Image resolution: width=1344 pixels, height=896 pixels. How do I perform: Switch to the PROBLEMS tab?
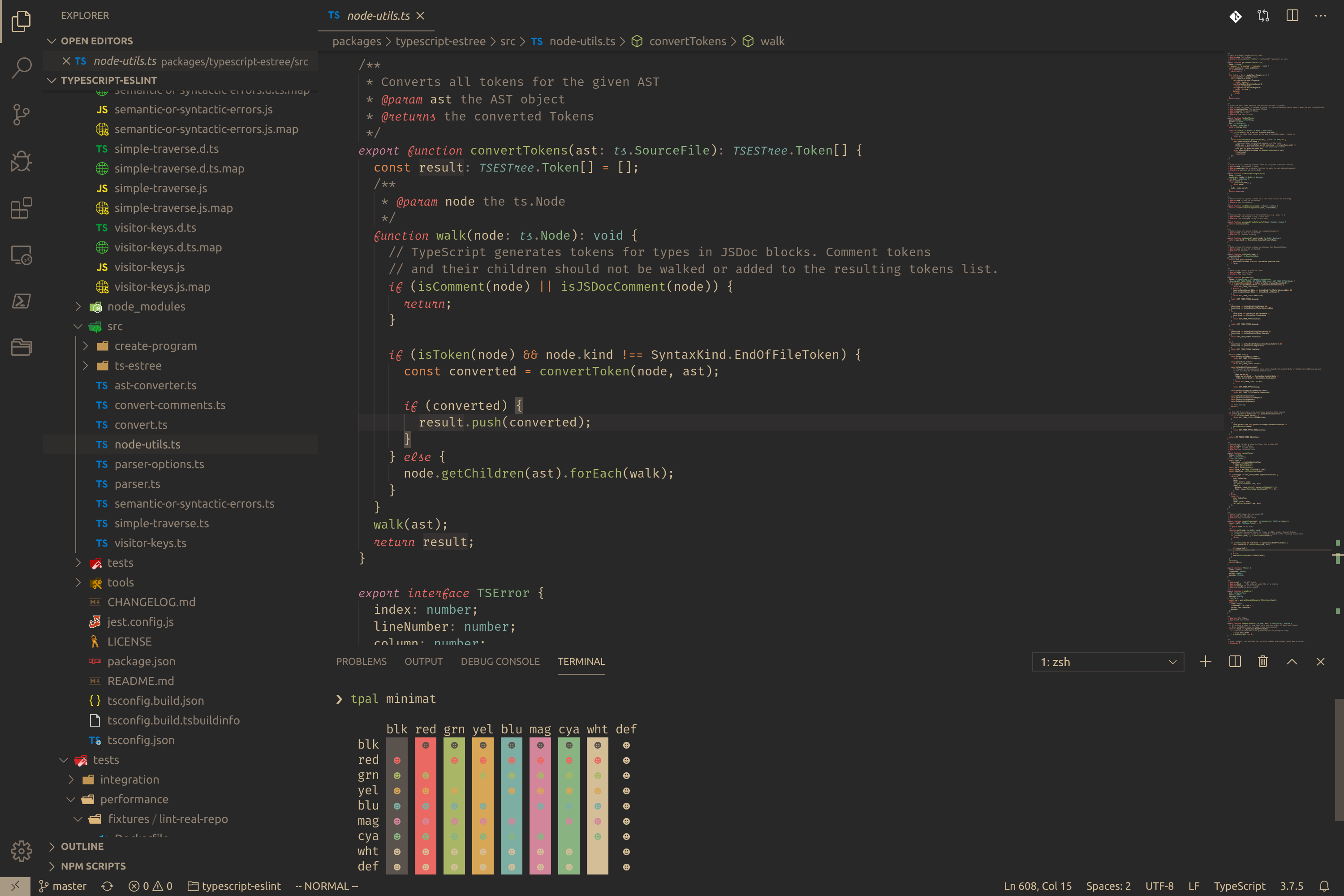(x=361, y=661)
